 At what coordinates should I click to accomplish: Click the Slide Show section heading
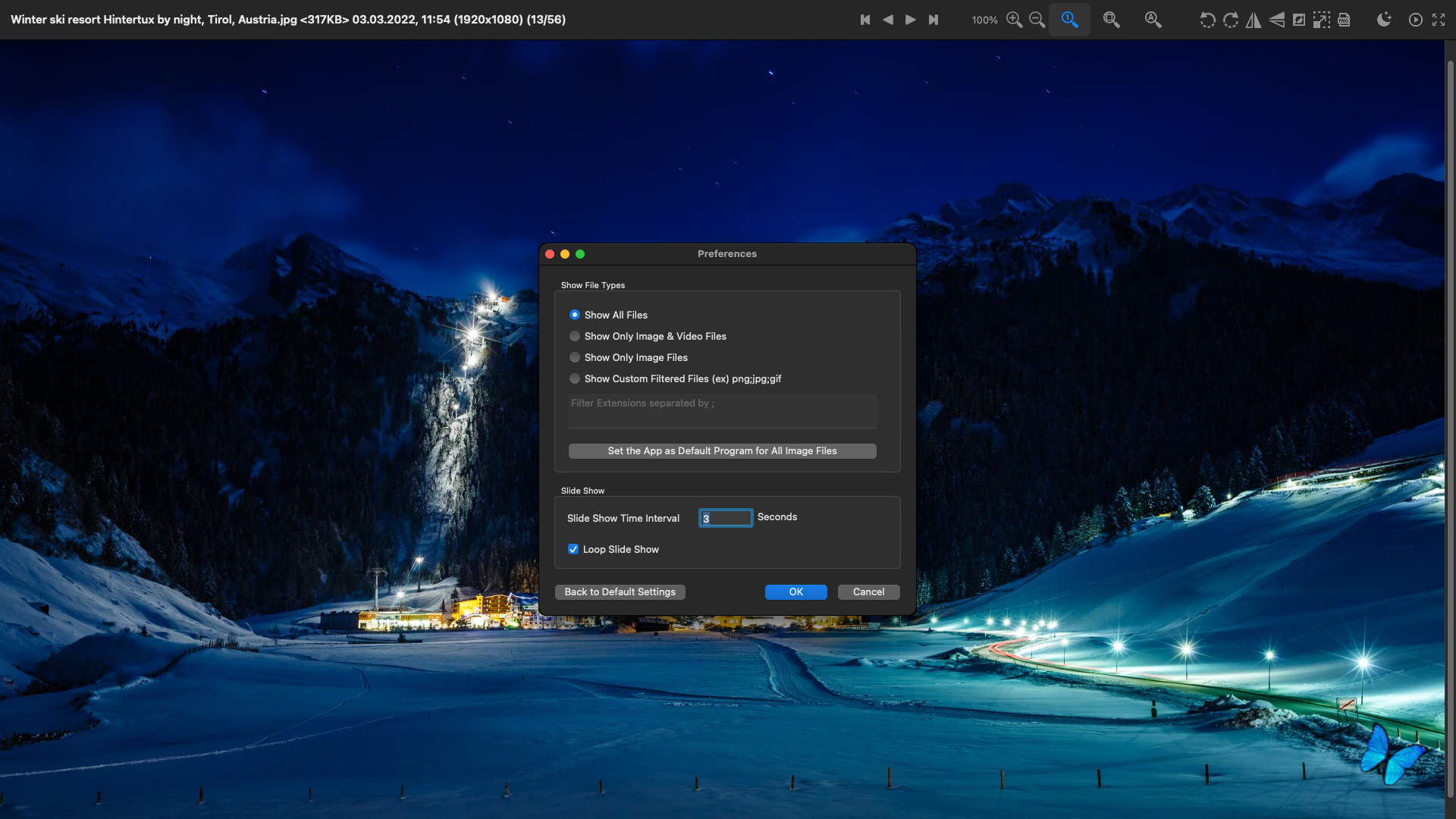coord(582,491)
